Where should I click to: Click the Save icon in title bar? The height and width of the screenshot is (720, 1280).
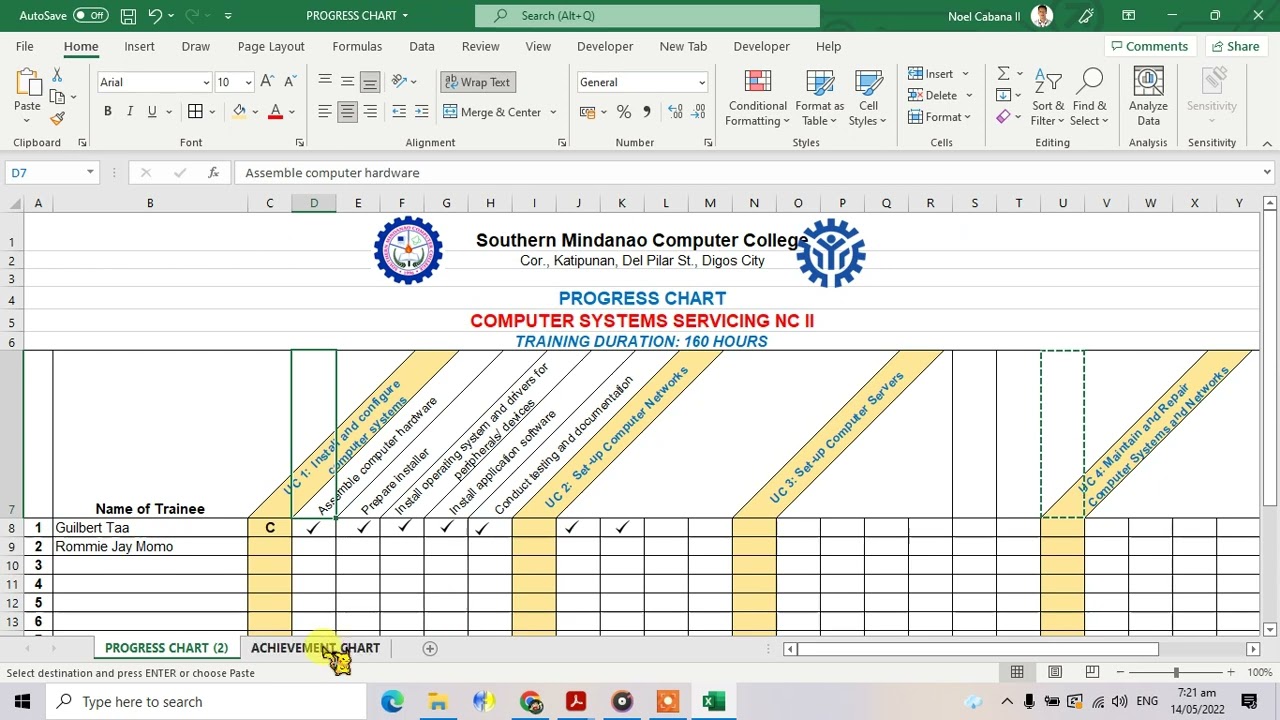(x=128, y=16)
